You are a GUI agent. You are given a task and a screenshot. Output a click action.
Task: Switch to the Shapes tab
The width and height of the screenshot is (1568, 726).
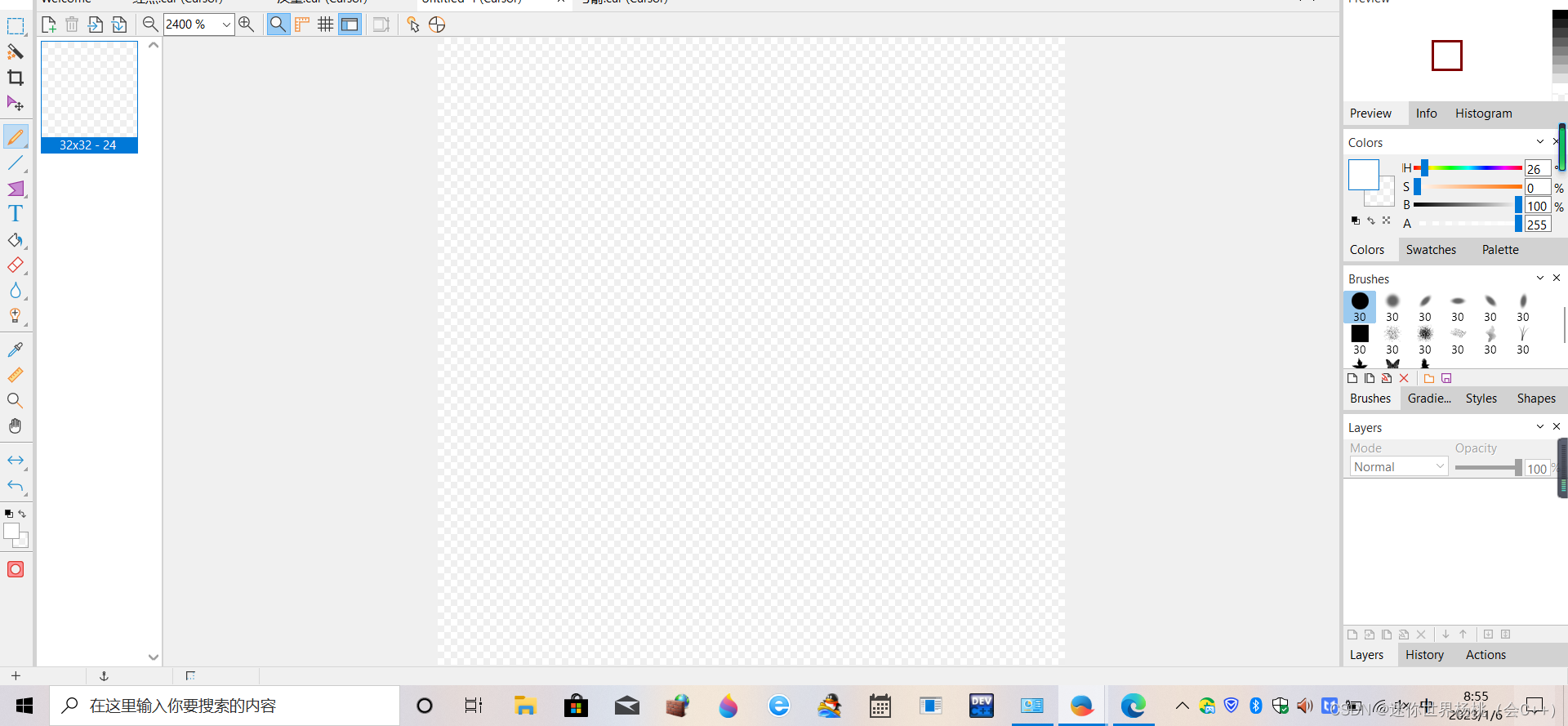pos(1536,399)
